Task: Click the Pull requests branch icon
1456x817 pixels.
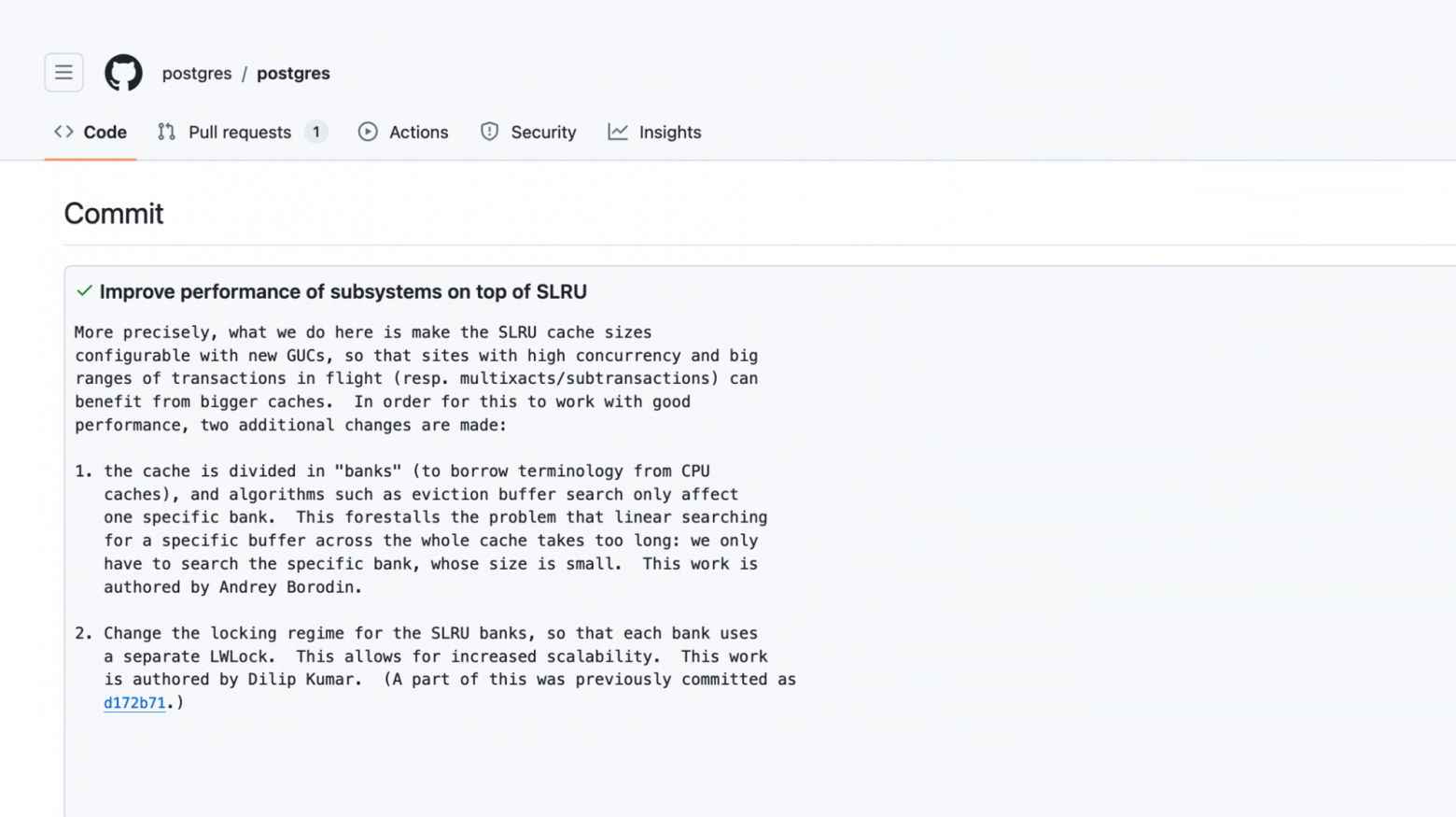Action: (x=166, y=133)
